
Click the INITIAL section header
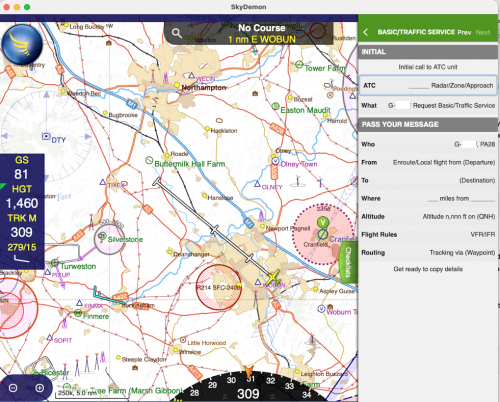pyautogui.click(x=428, y=52)
